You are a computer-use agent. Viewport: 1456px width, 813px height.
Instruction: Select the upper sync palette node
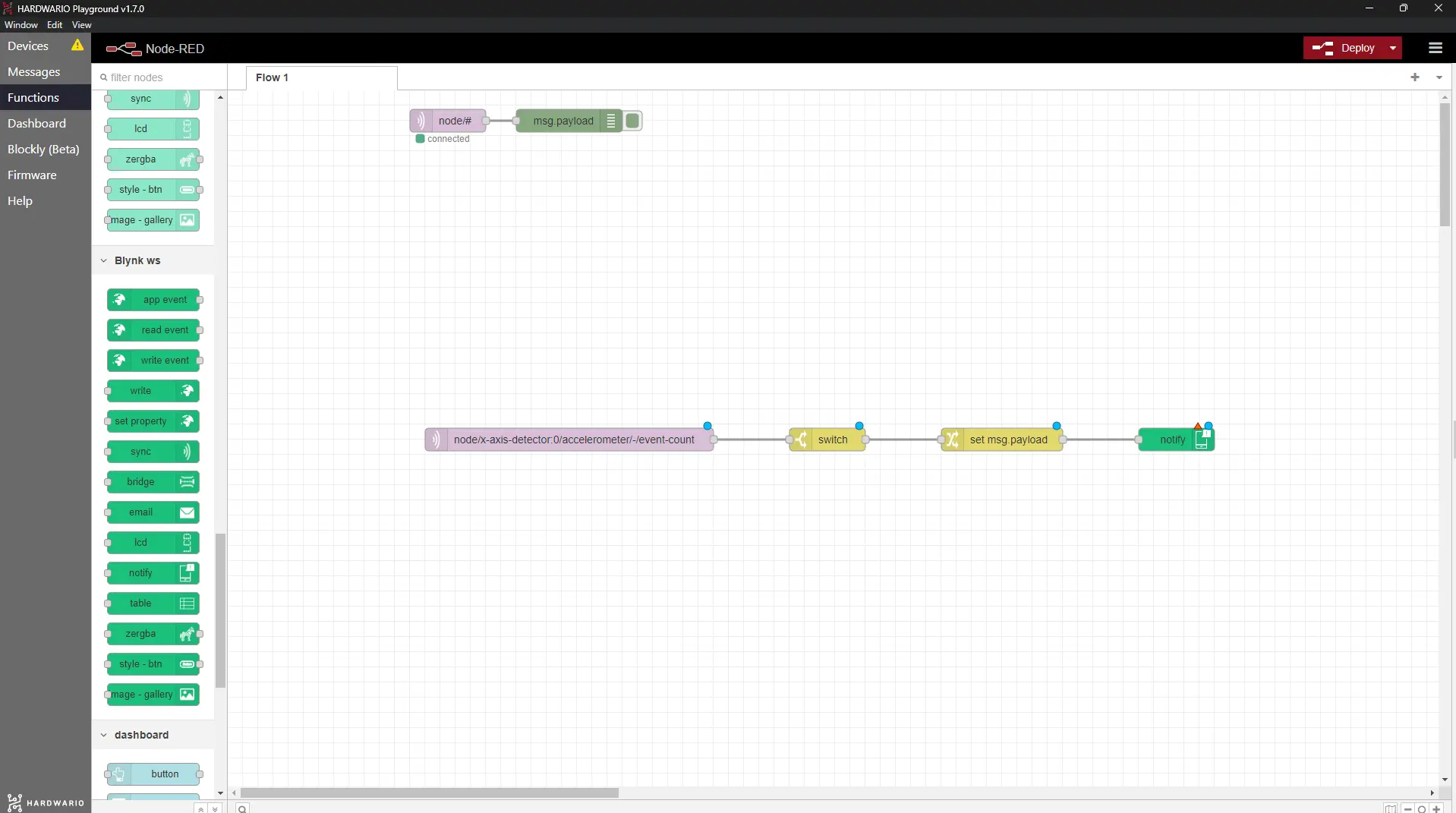(x=153, y=99)
